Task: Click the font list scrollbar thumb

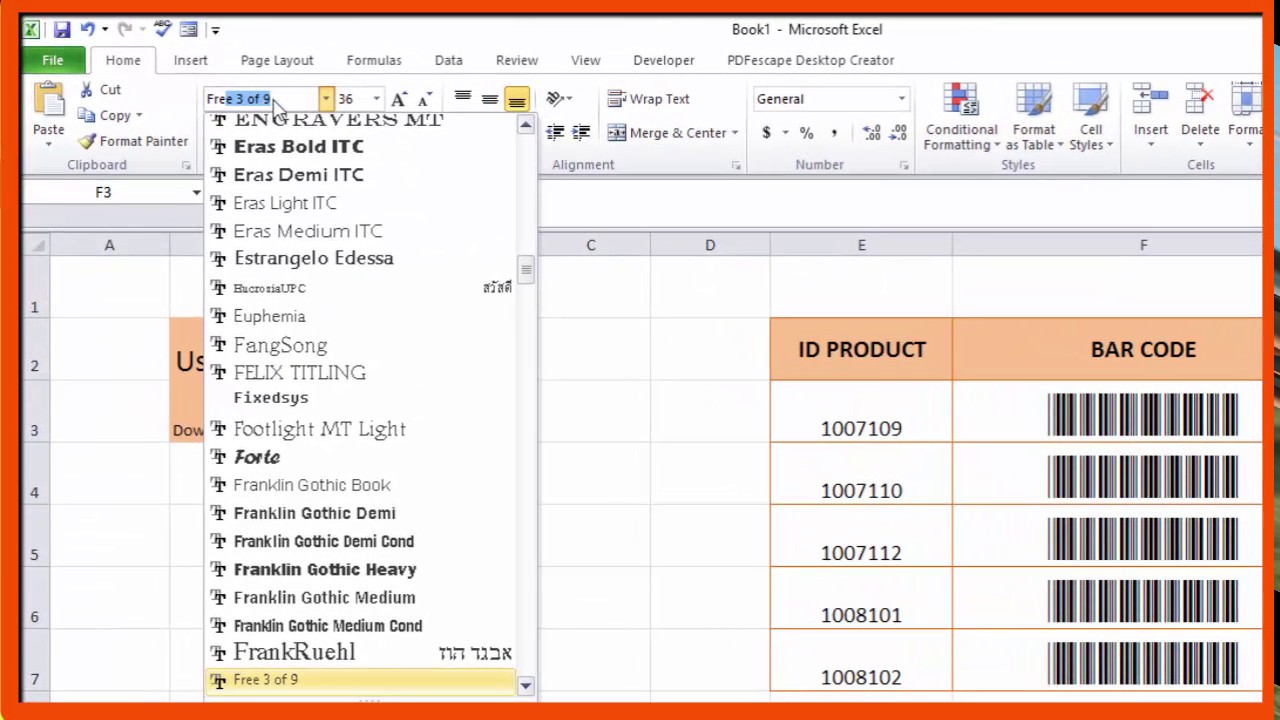Action: tap(526, 270)
